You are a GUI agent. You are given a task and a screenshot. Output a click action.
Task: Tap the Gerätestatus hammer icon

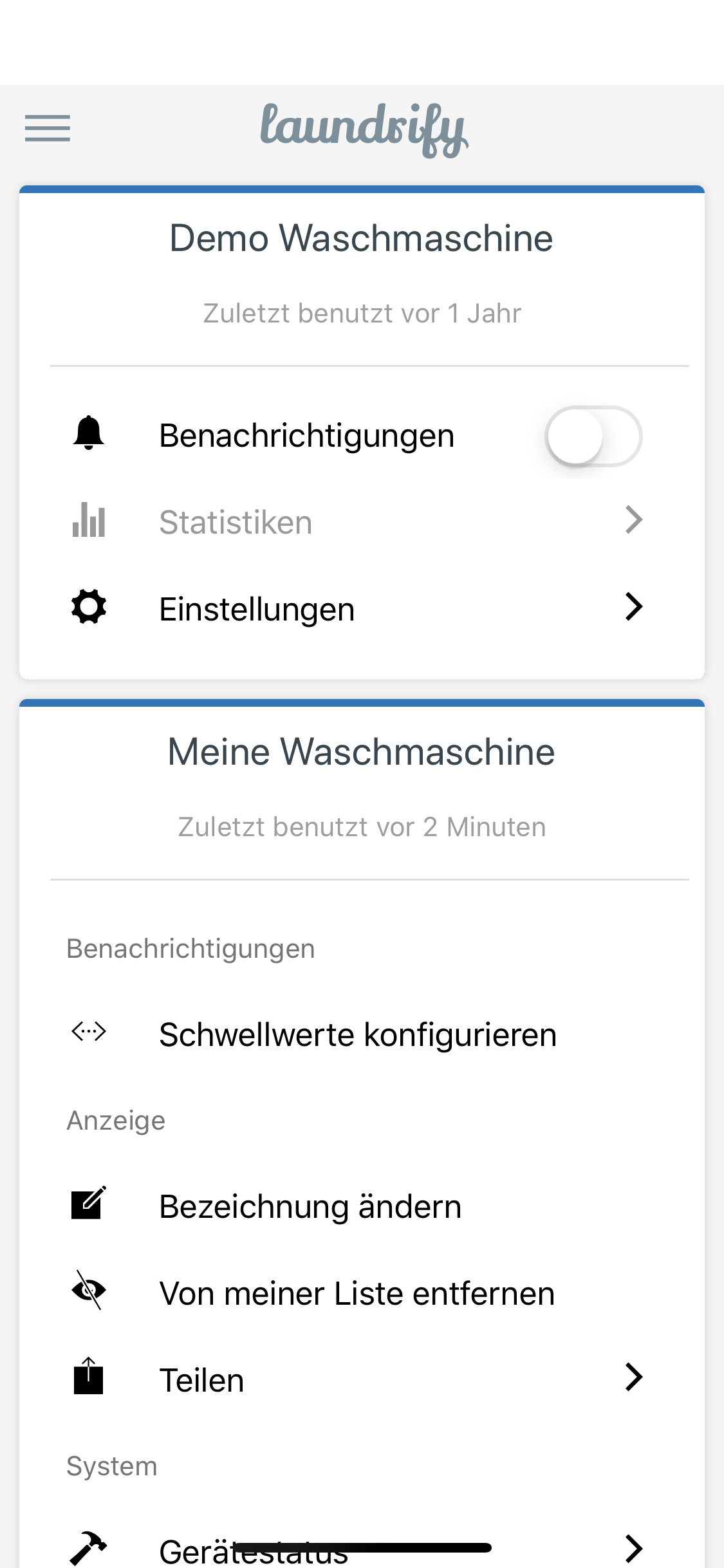point(89,1547)
